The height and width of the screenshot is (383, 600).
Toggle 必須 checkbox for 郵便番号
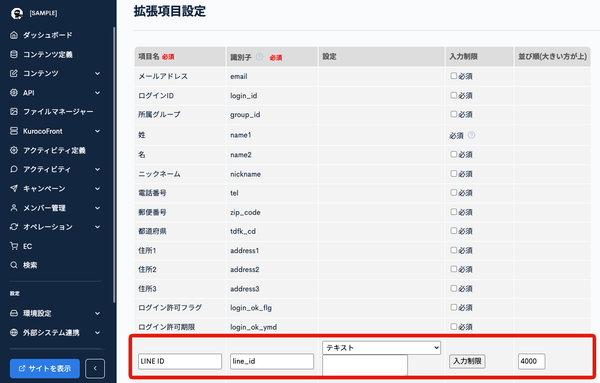453,212
